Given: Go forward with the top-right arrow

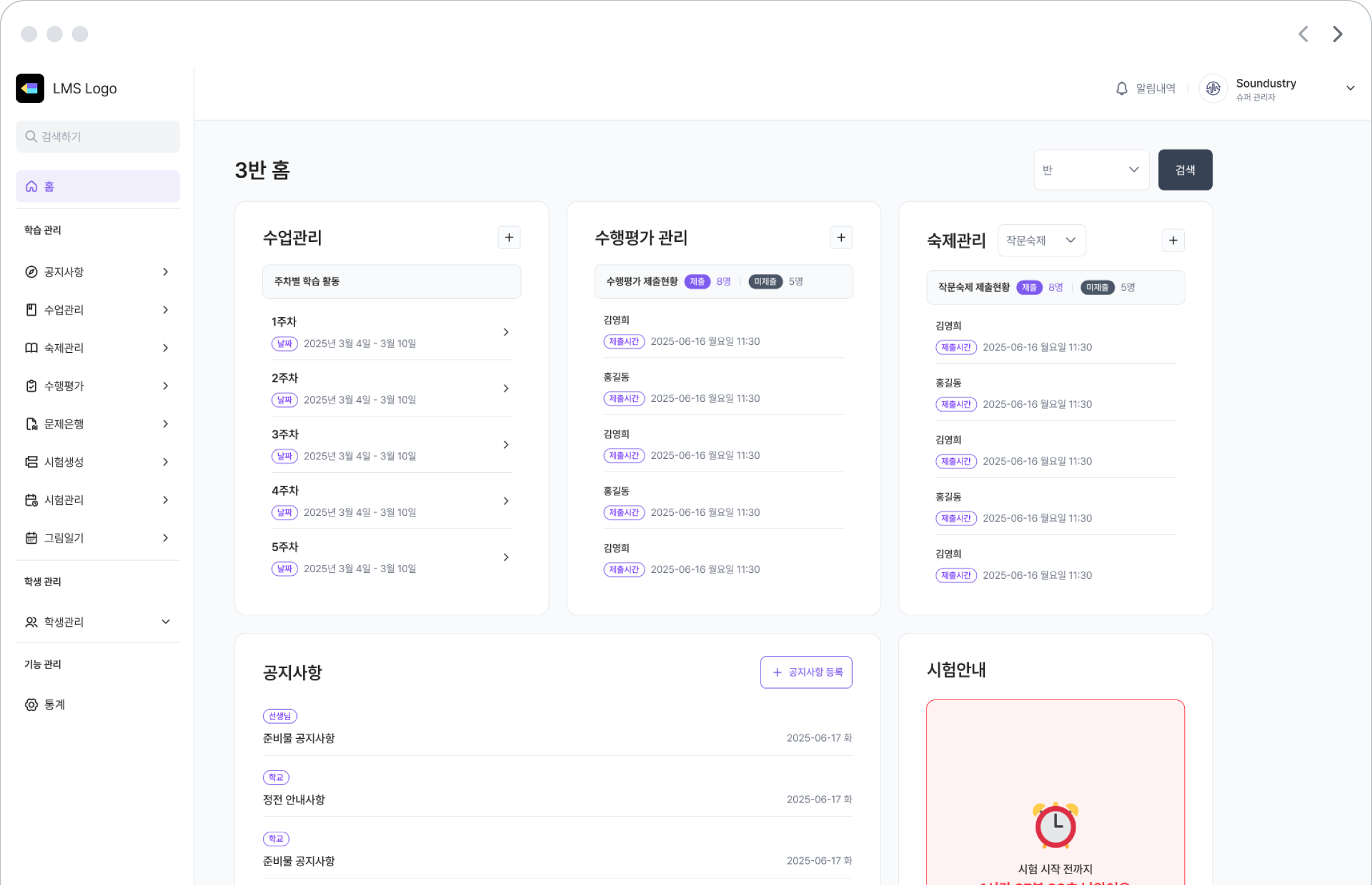Looking at the screenshot, I should 1337,34.
